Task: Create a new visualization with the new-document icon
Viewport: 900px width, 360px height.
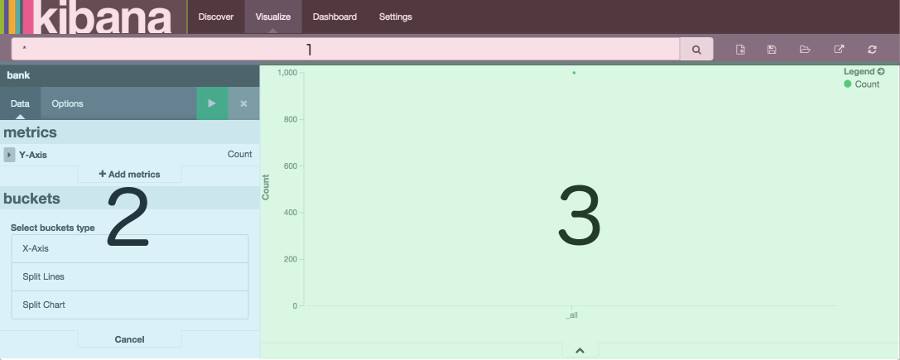Action: pos(740,49)
